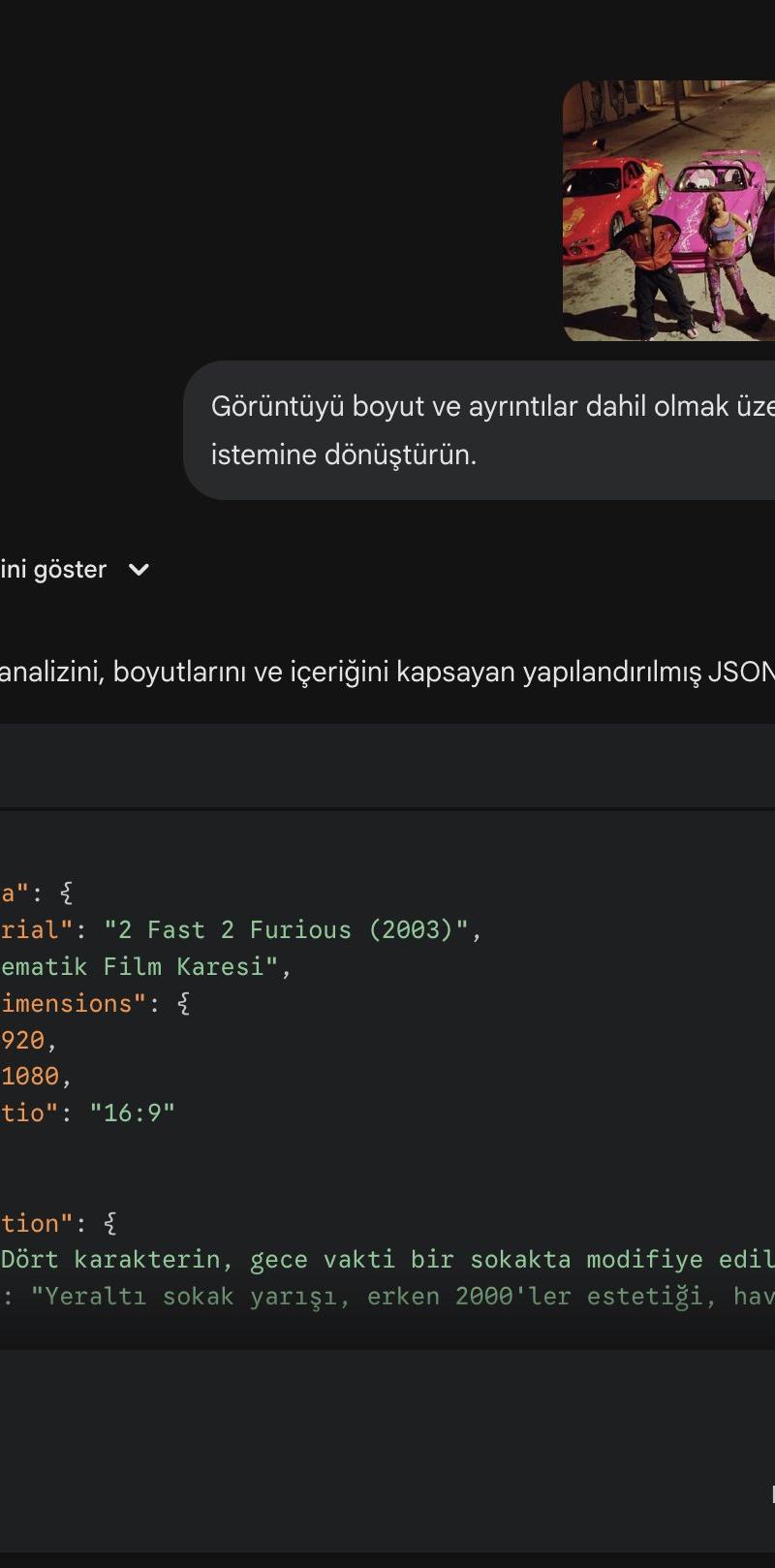Click the '920,' width value line

click(x=29, y=1041)
